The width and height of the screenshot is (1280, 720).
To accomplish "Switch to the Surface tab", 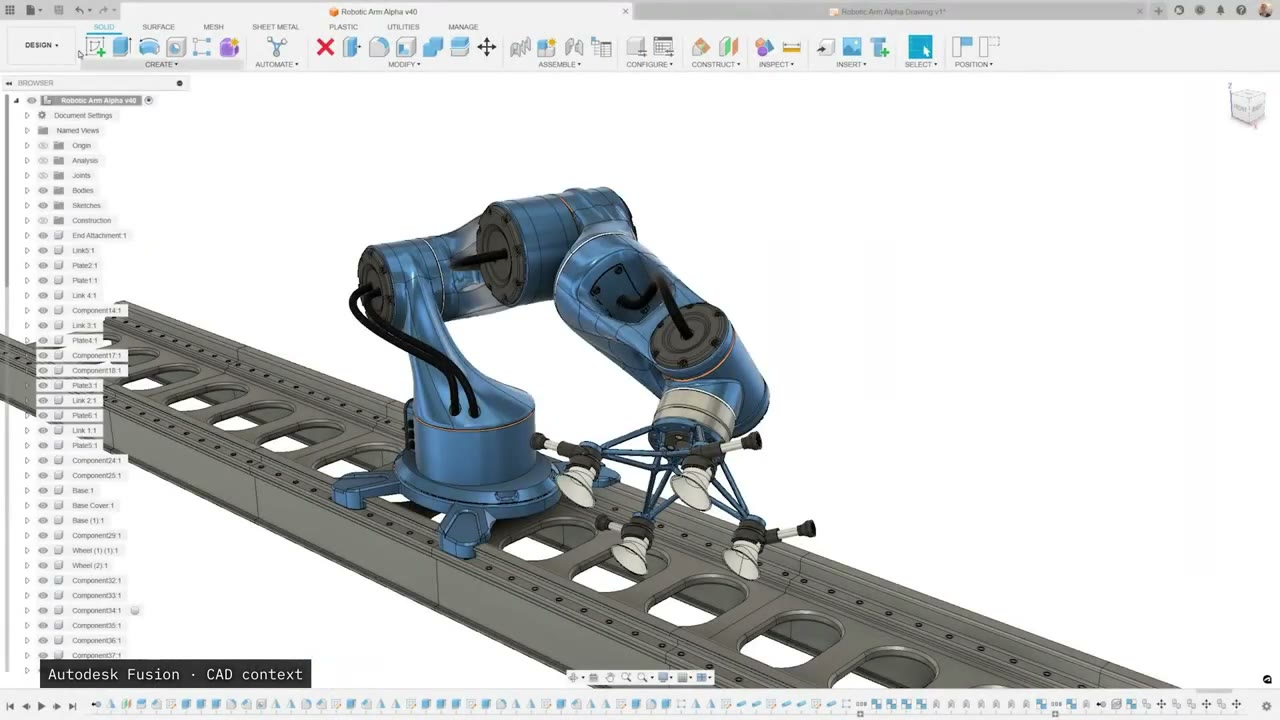I will (158, 27).
